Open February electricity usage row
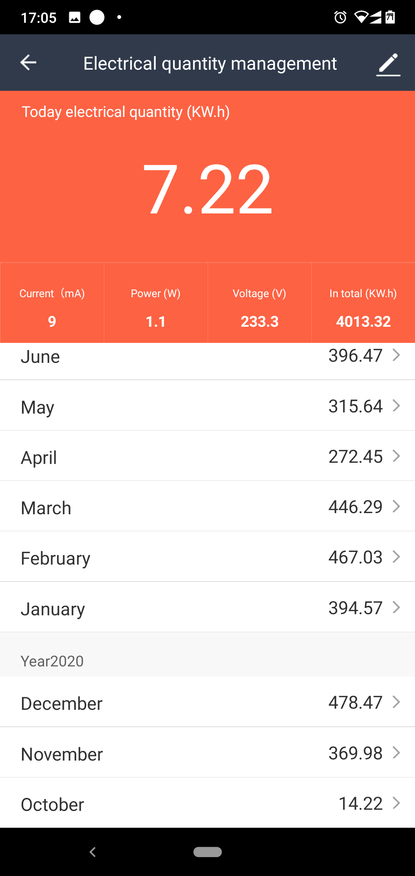 click(207, 557)
